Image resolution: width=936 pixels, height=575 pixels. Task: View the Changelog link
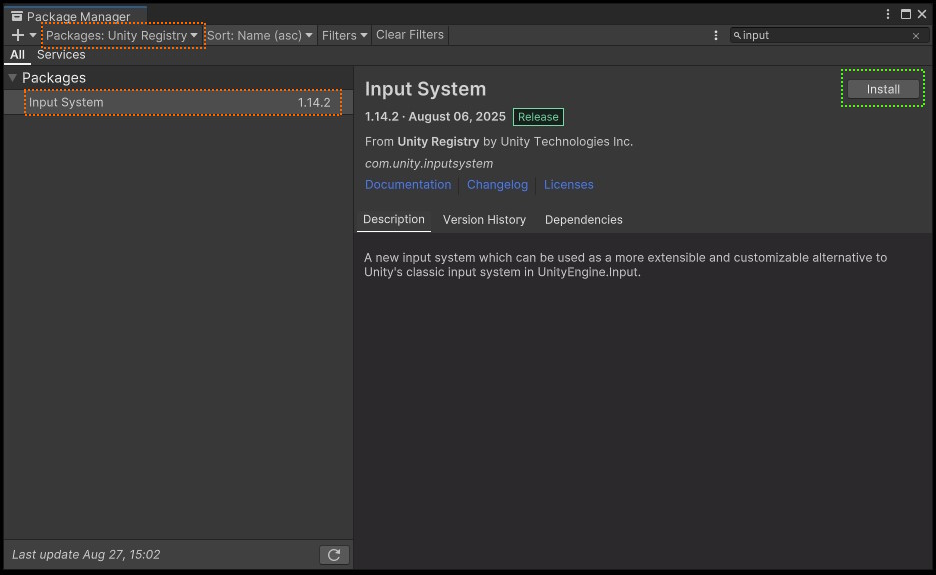click(x=497, y=185)
